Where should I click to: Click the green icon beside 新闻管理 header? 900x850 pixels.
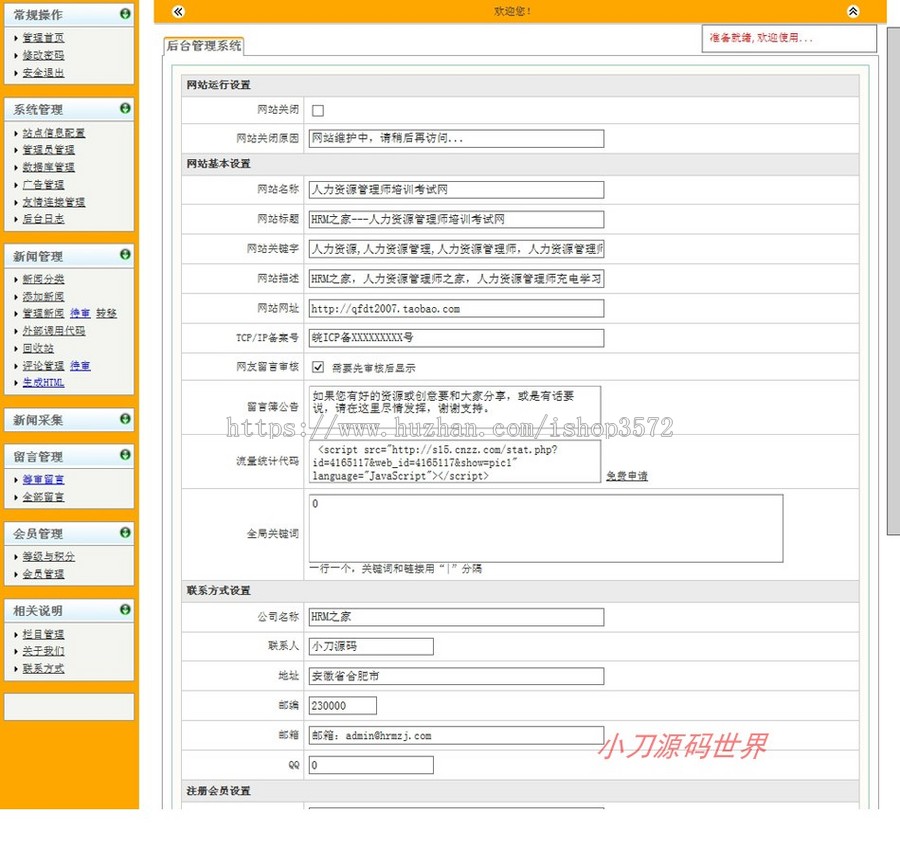click(124, 256)
